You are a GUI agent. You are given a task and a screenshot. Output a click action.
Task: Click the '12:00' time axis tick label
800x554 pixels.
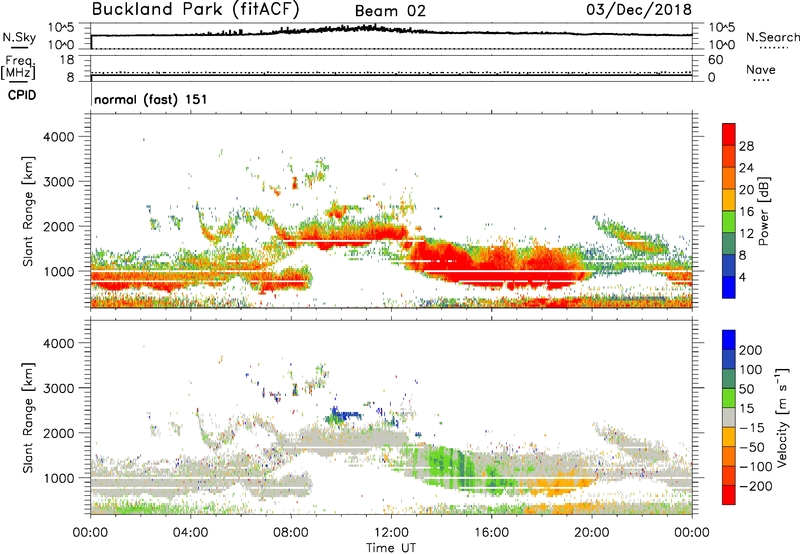coord(391,533)
